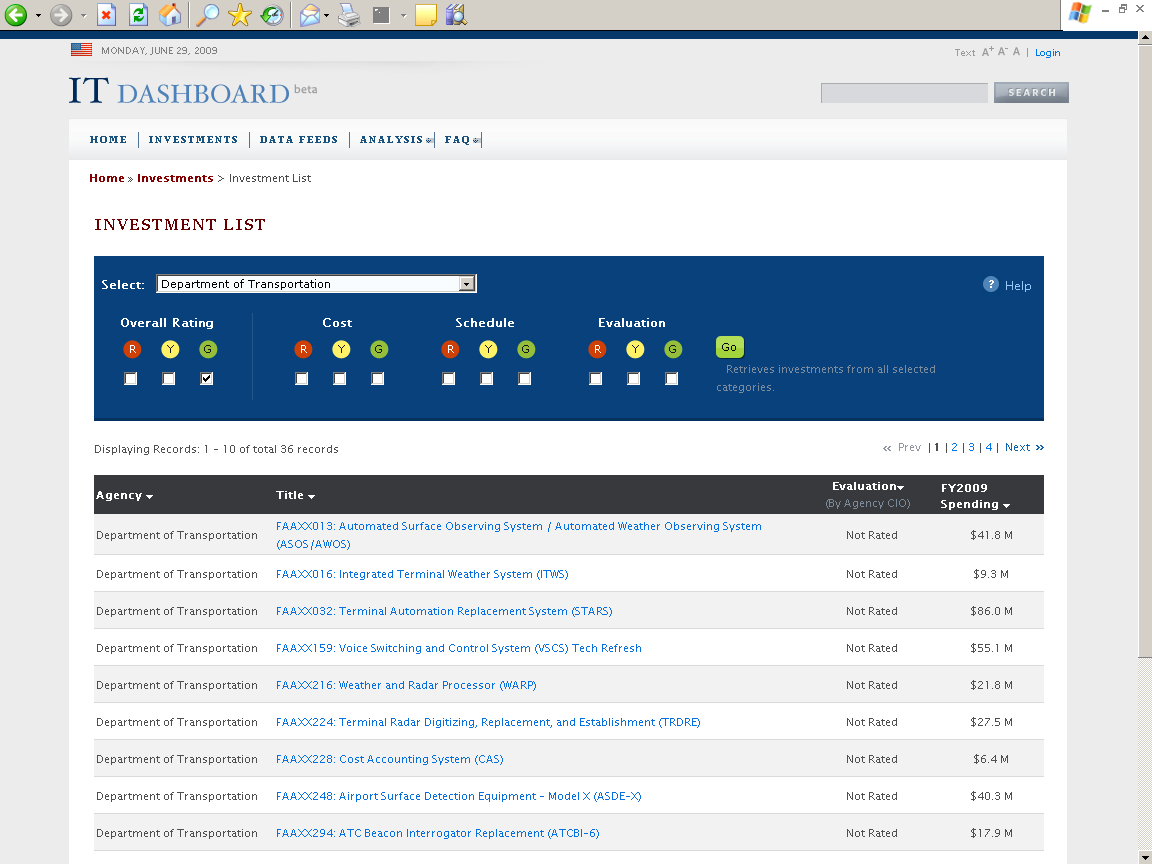
Task: Click the Help question mark icon
Action: pyautogui.click(x=990, y=284)
